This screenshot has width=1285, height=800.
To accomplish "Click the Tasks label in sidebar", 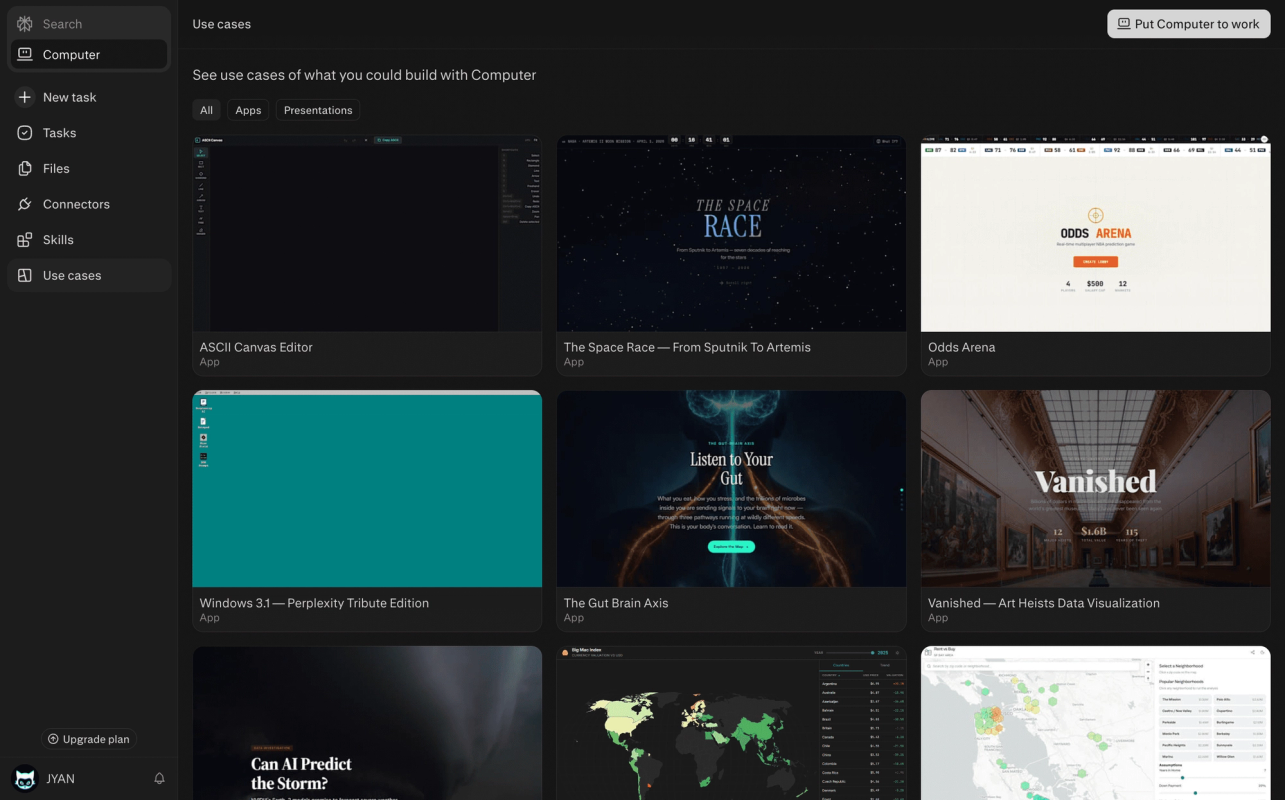I will (59, 133).
